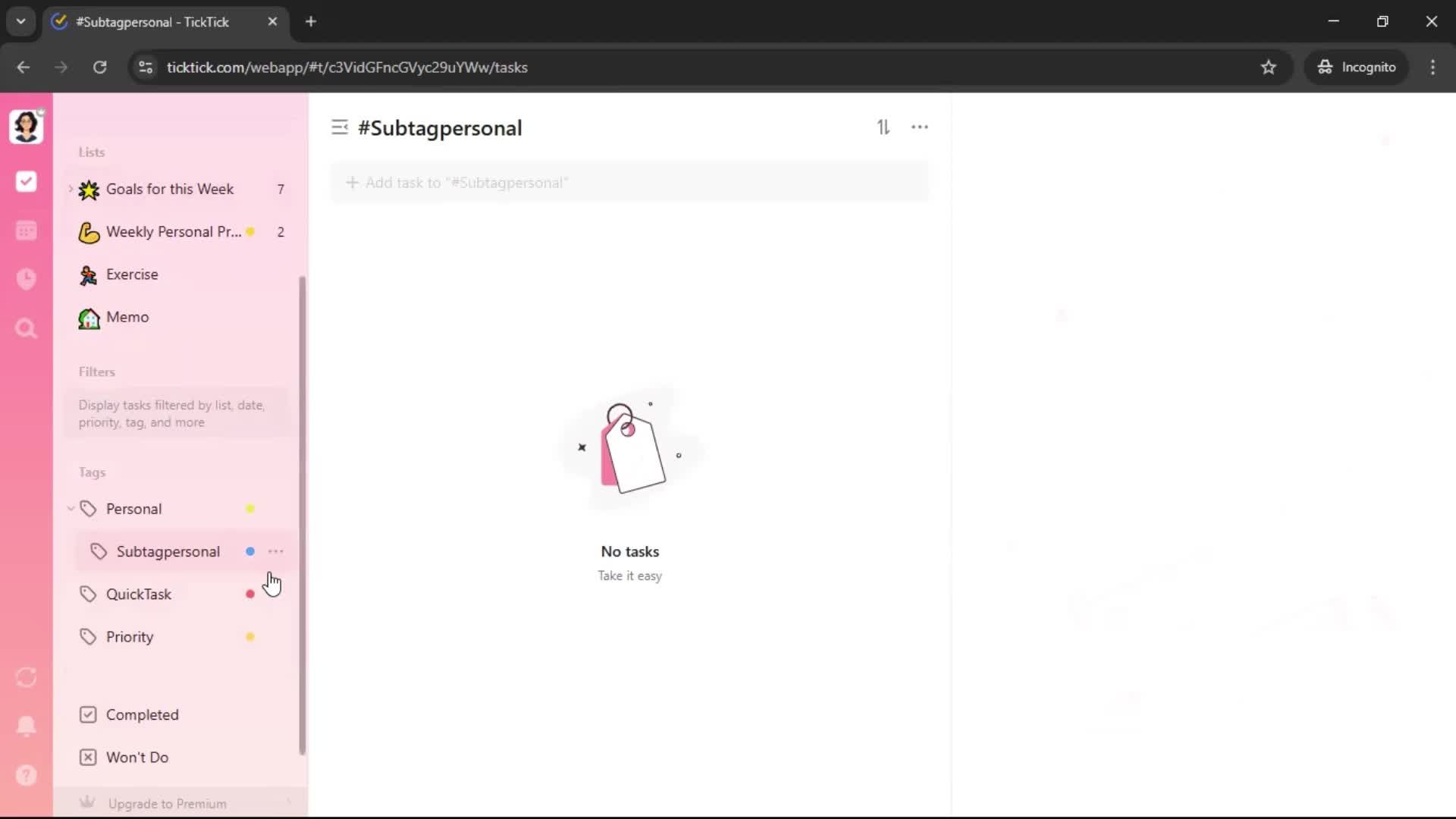Click the user profile avatar

27,126
